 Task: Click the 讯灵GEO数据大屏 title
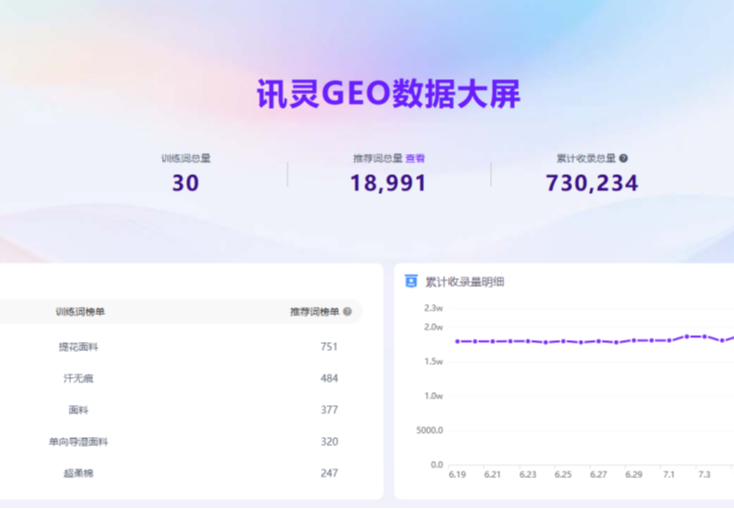389,94
